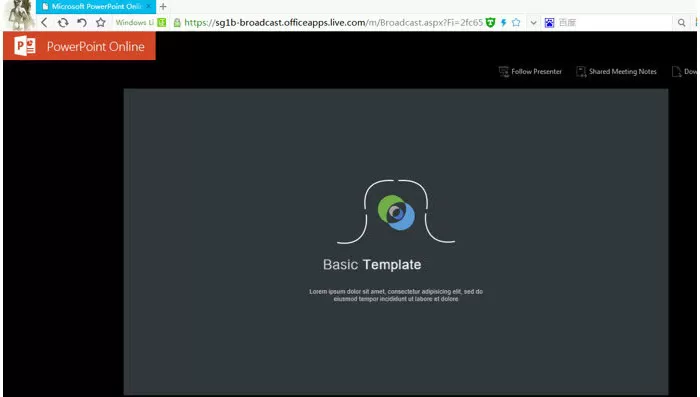
Task: Click the Basic Template slide title
Action: click(372, 264)
